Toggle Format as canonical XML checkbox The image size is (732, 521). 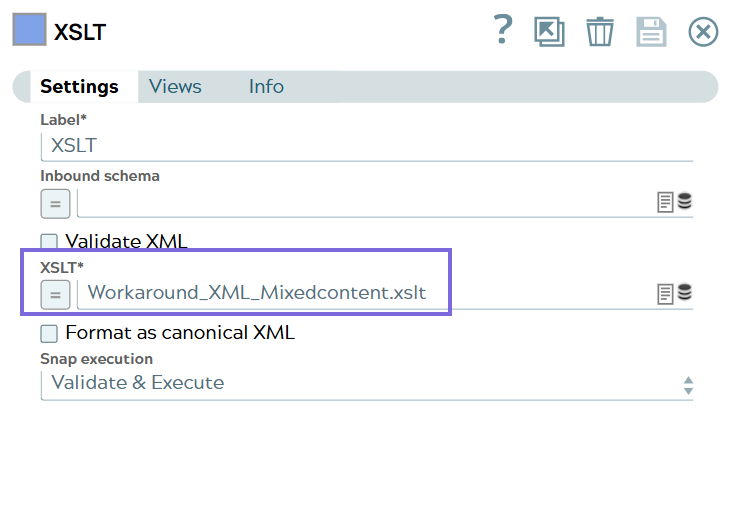click(49, 333)
